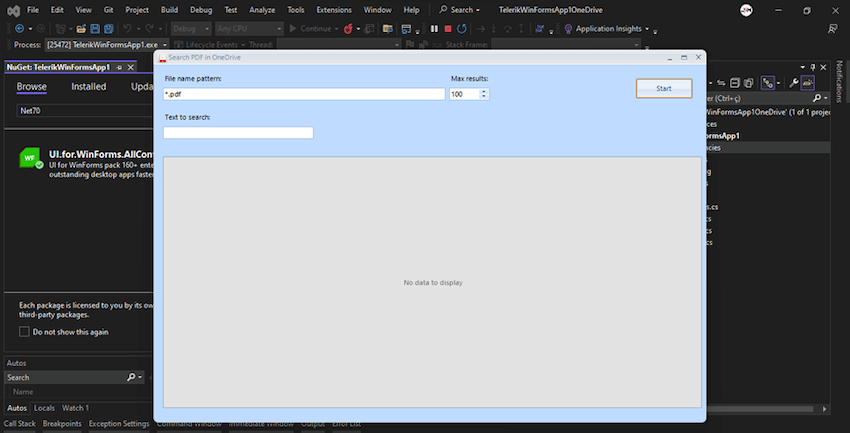This screenshot has height=433, width=850.
Task: Close the NuGet TelerikWinFormsApp1 tab
Action: (x=131, y=68)
